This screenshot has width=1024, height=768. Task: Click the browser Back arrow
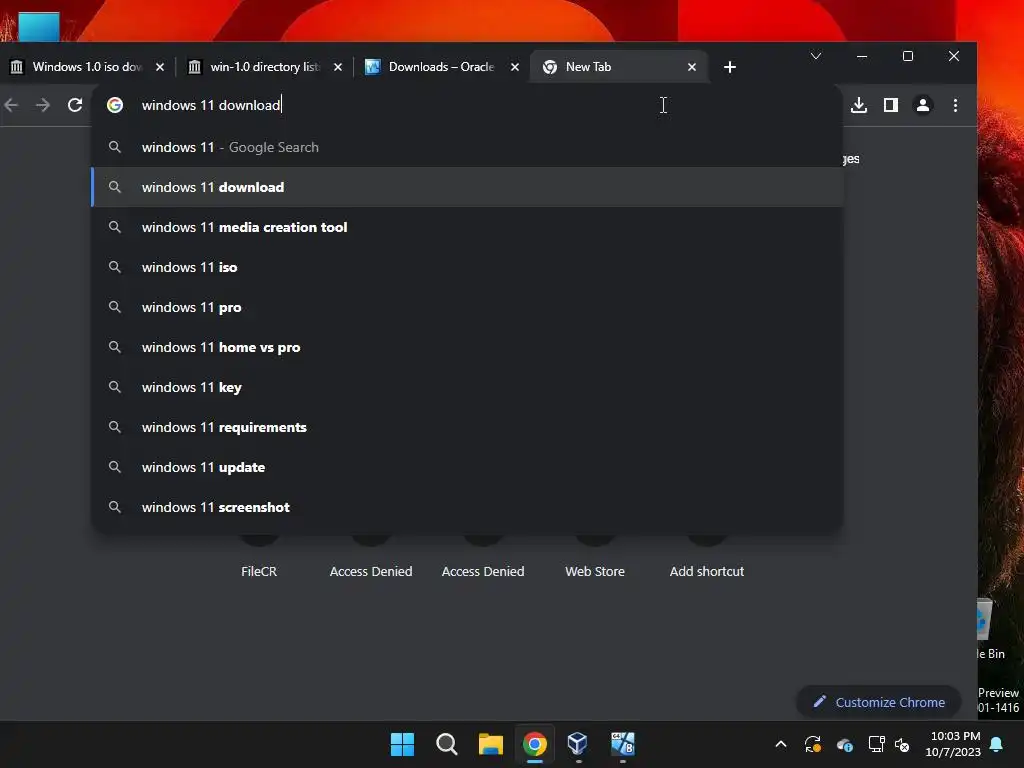[11, 105]
